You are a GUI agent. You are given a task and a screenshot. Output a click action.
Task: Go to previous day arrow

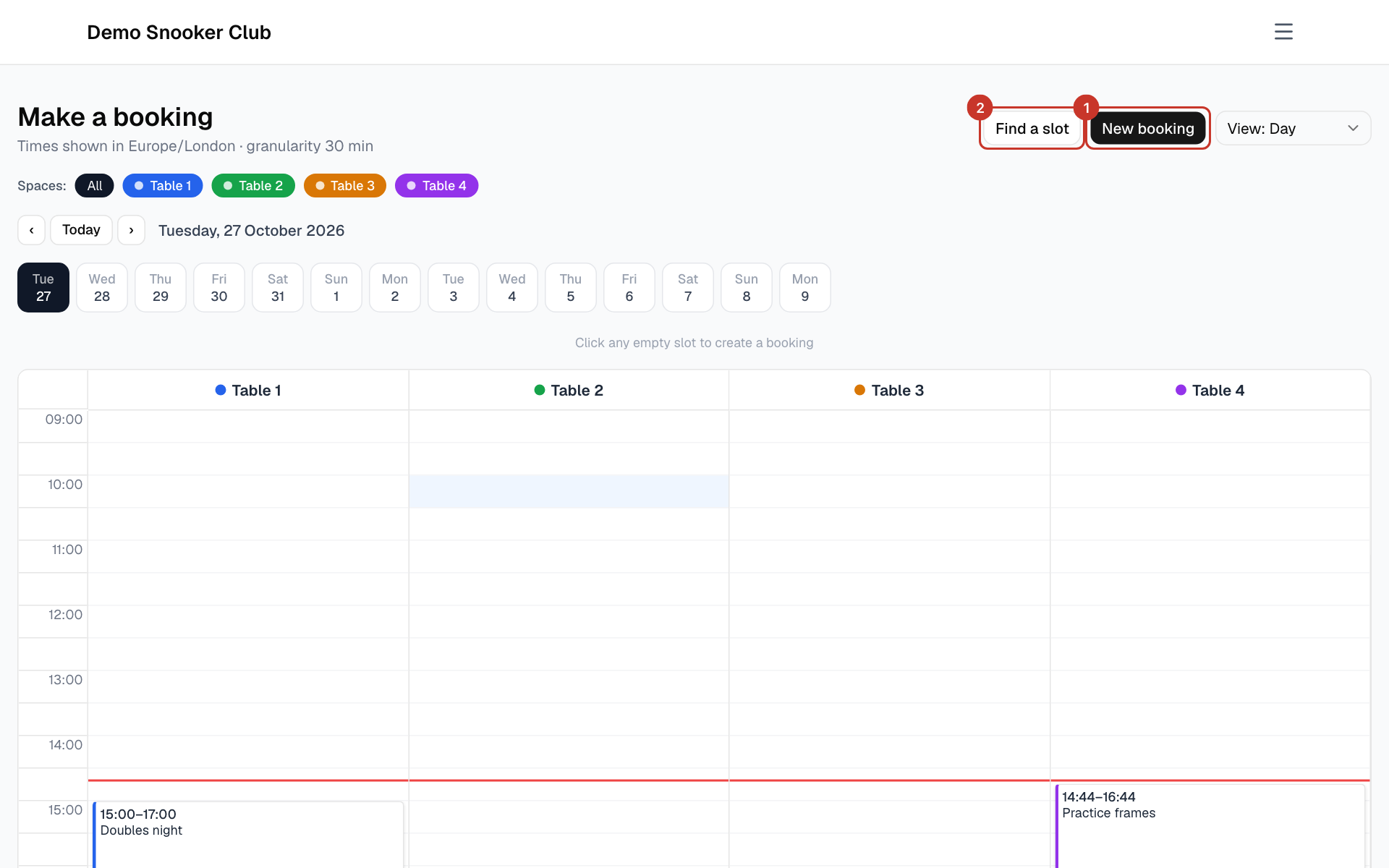pos(31,230)
